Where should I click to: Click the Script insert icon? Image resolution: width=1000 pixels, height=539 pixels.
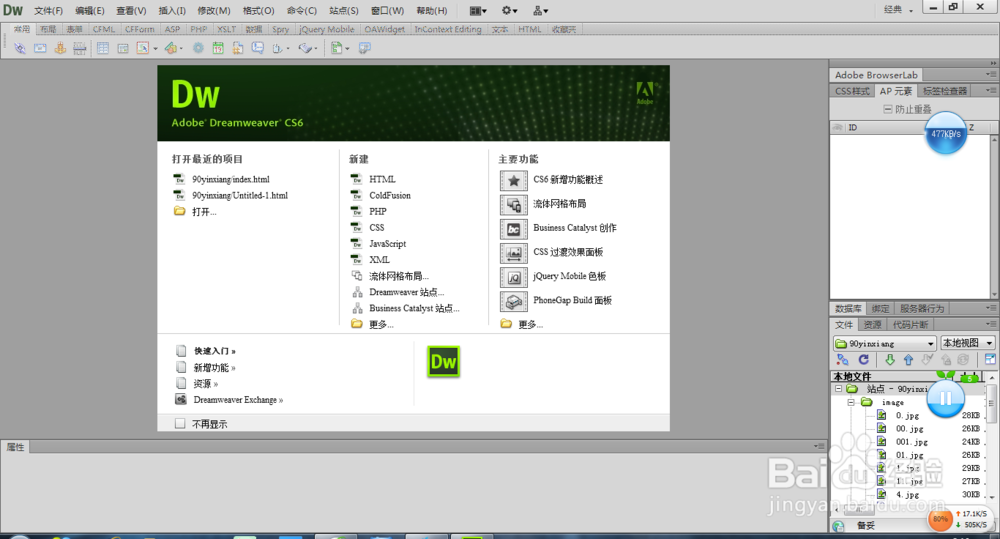click(x=305, y=48)
